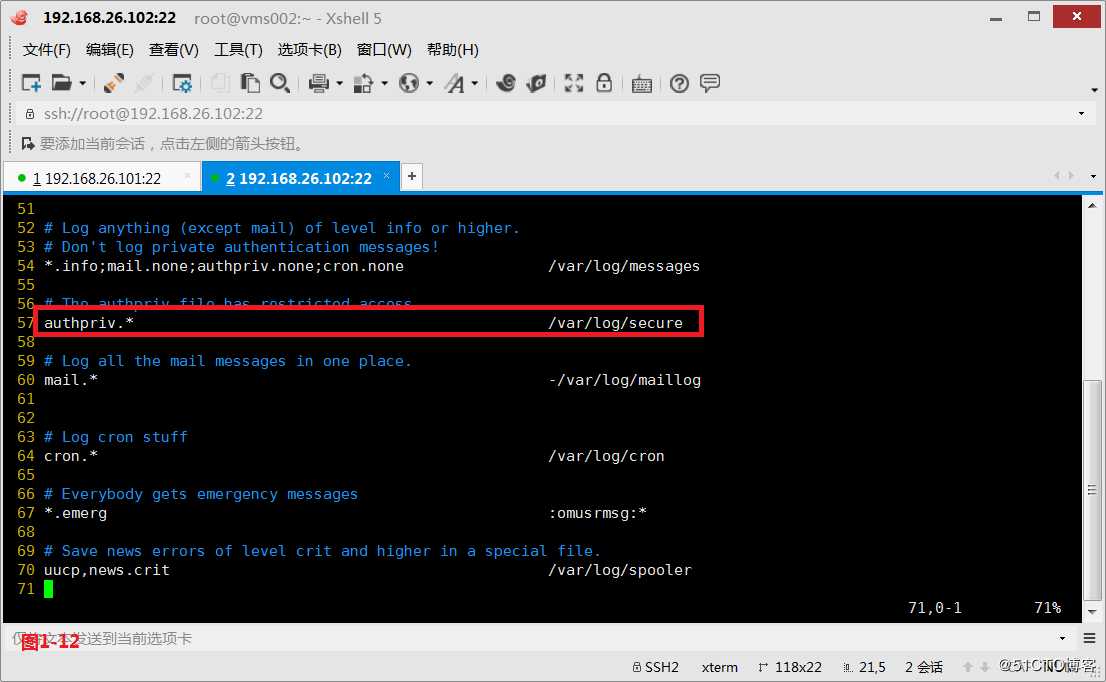Open Help question mark icon

(679, 84)
